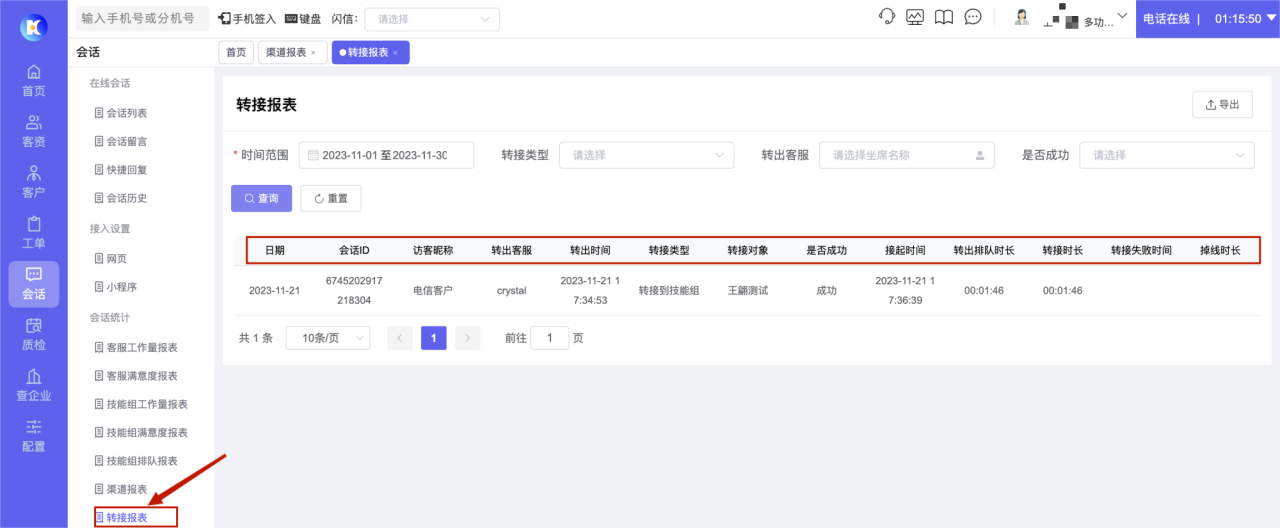Click the 王翩测试 cell
1280x528 pixels.
[x=748, y=291]
